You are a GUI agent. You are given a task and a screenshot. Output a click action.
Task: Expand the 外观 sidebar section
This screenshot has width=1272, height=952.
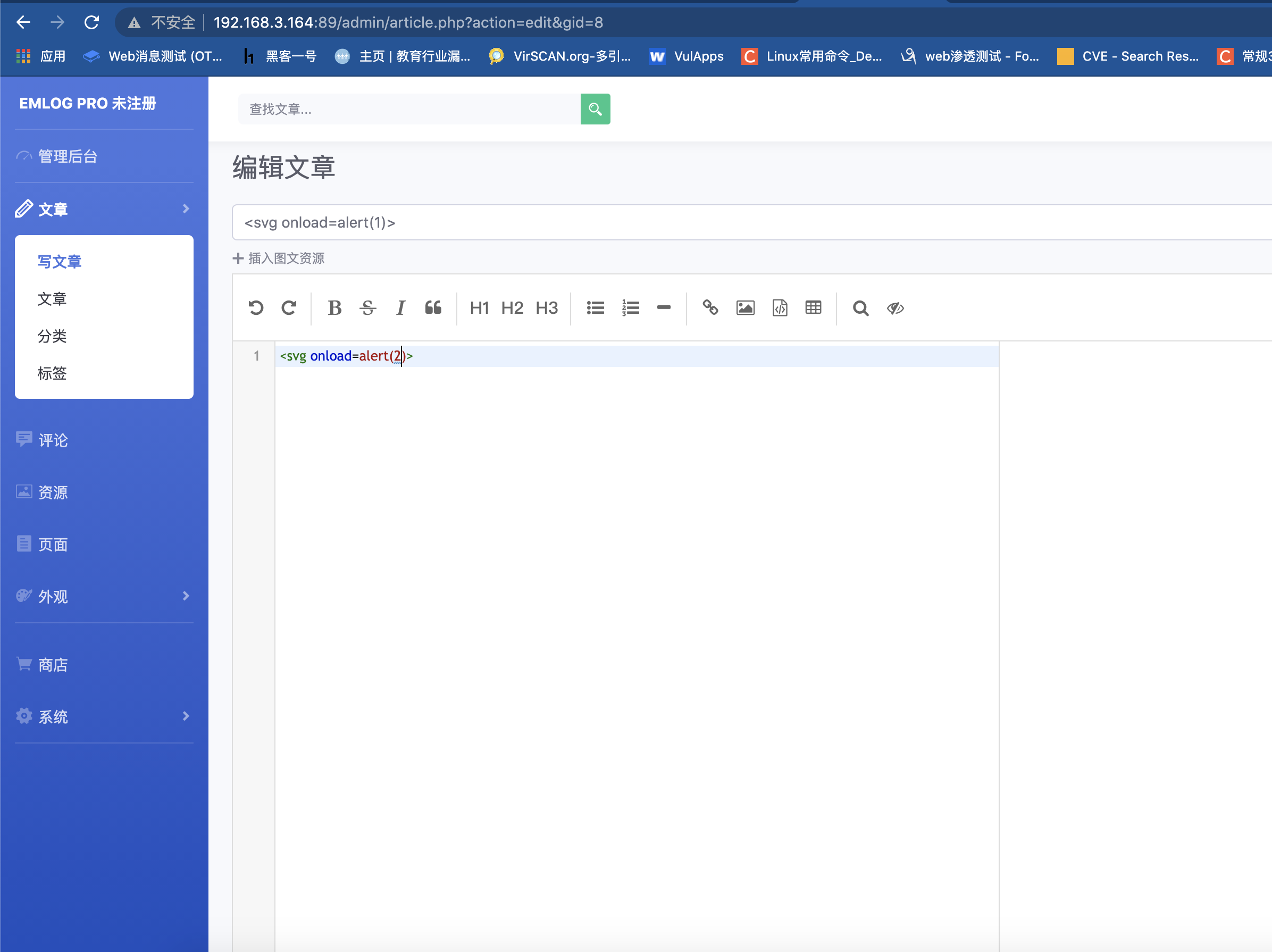click(186, 596)
